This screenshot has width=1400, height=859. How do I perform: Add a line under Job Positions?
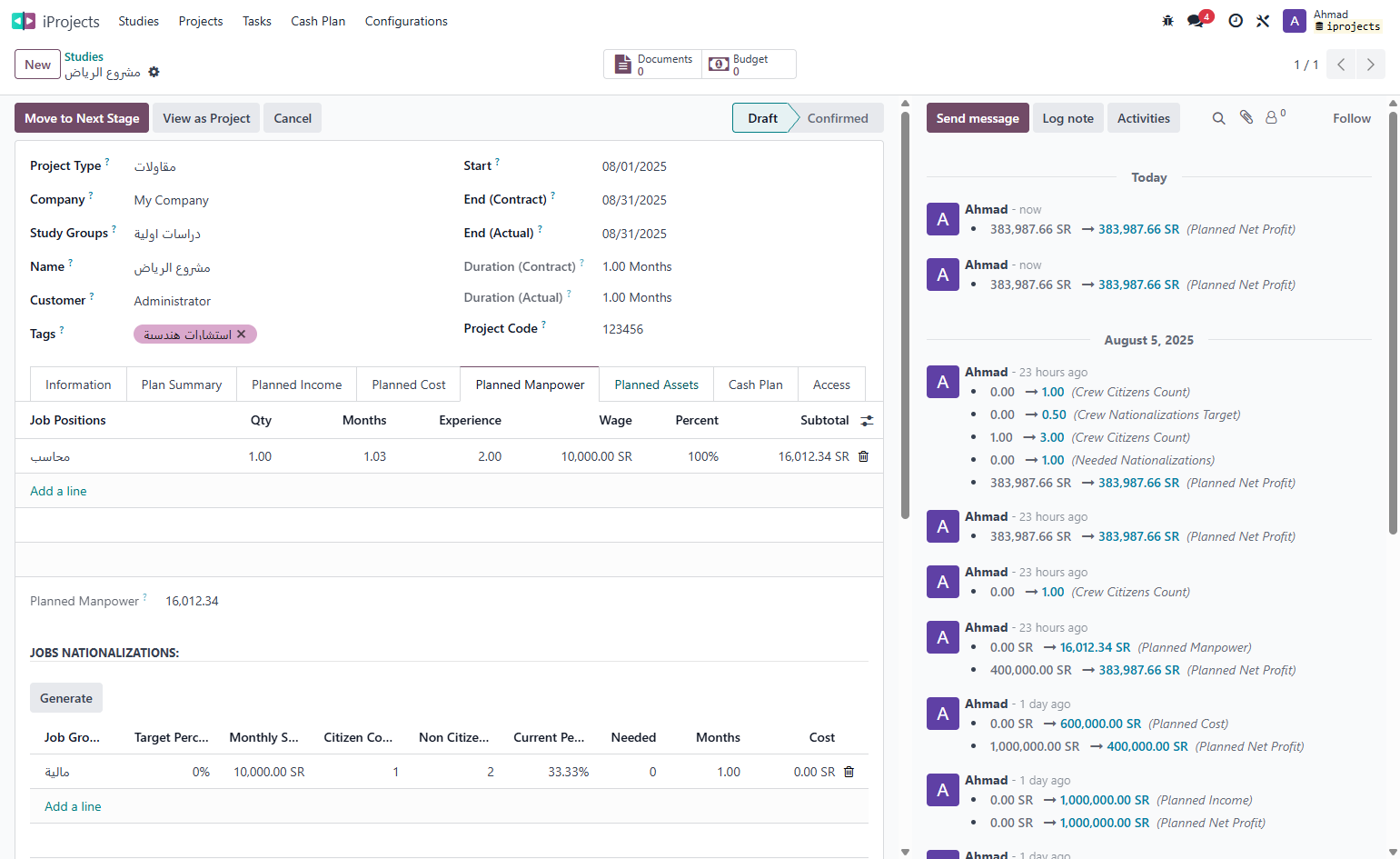click(58, 491)
